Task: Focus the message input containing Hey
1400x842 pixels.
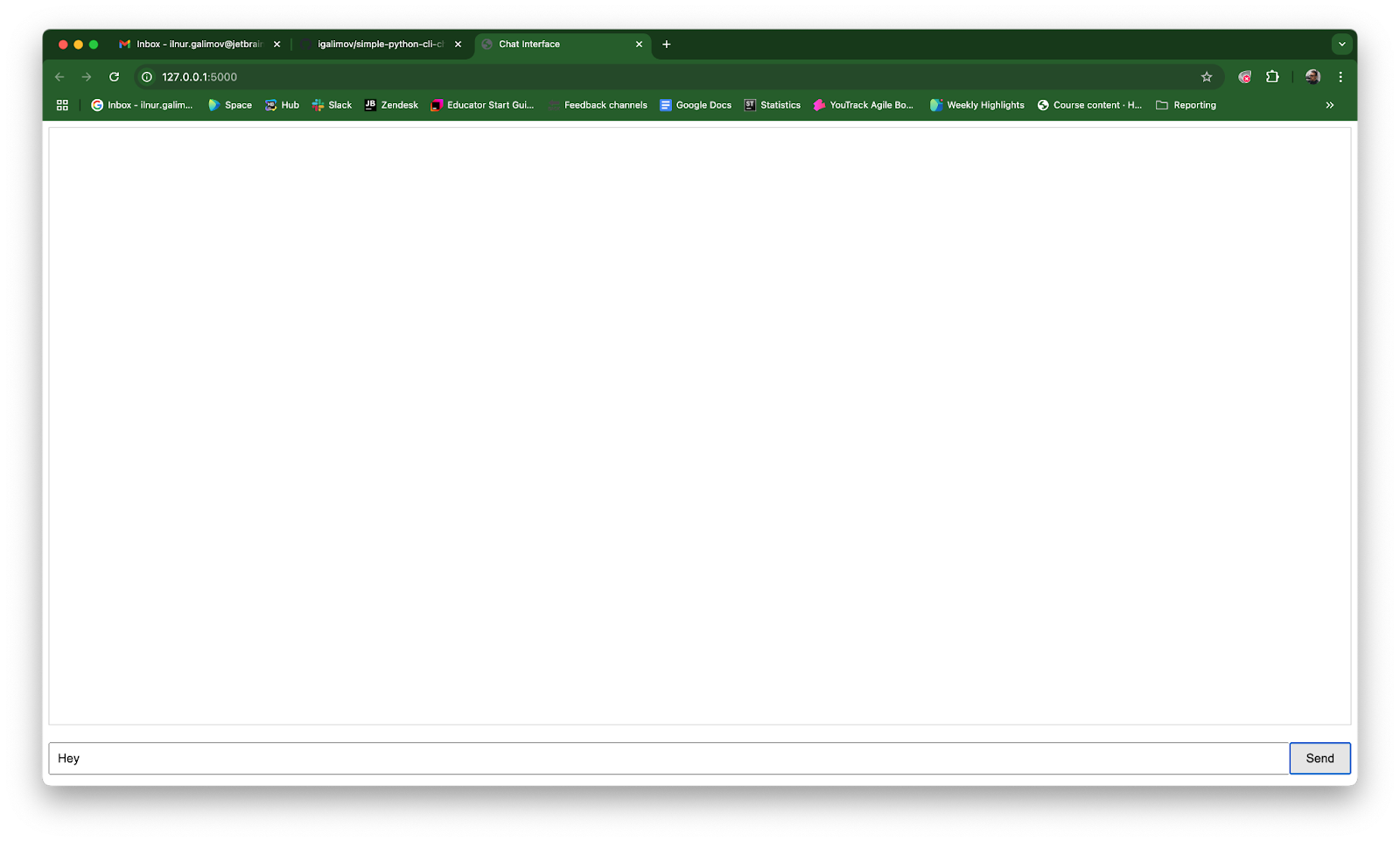Action: [x=668, y=758]
